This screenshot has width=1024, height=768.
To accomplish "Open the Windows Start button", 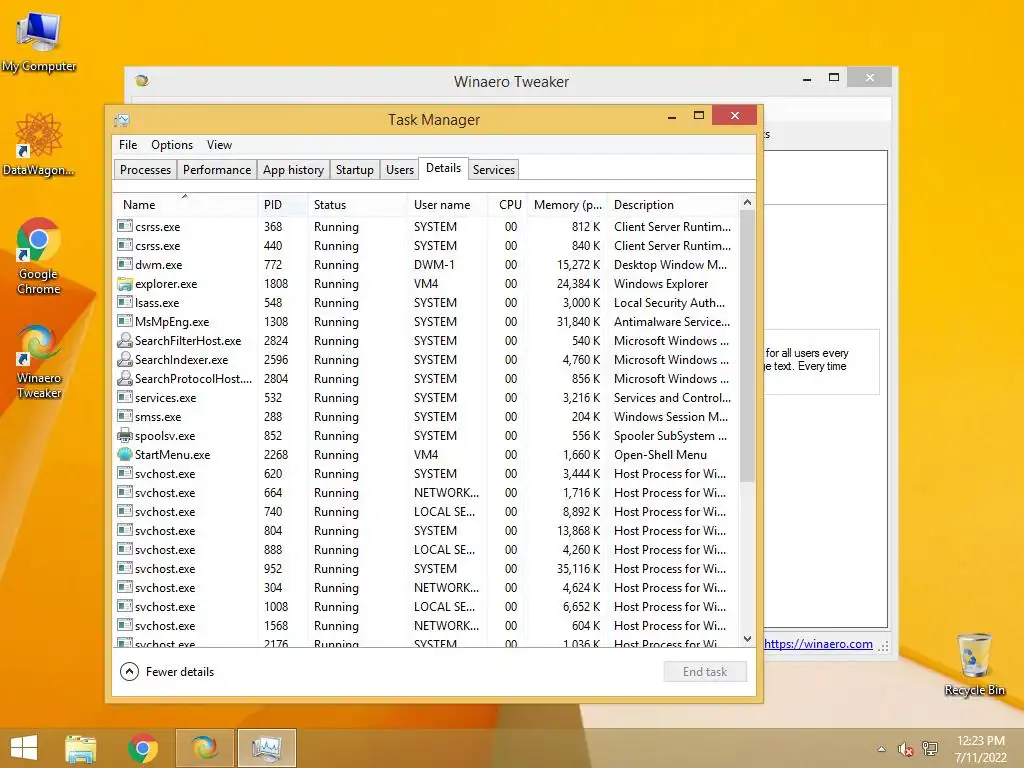I will point(24,748).
